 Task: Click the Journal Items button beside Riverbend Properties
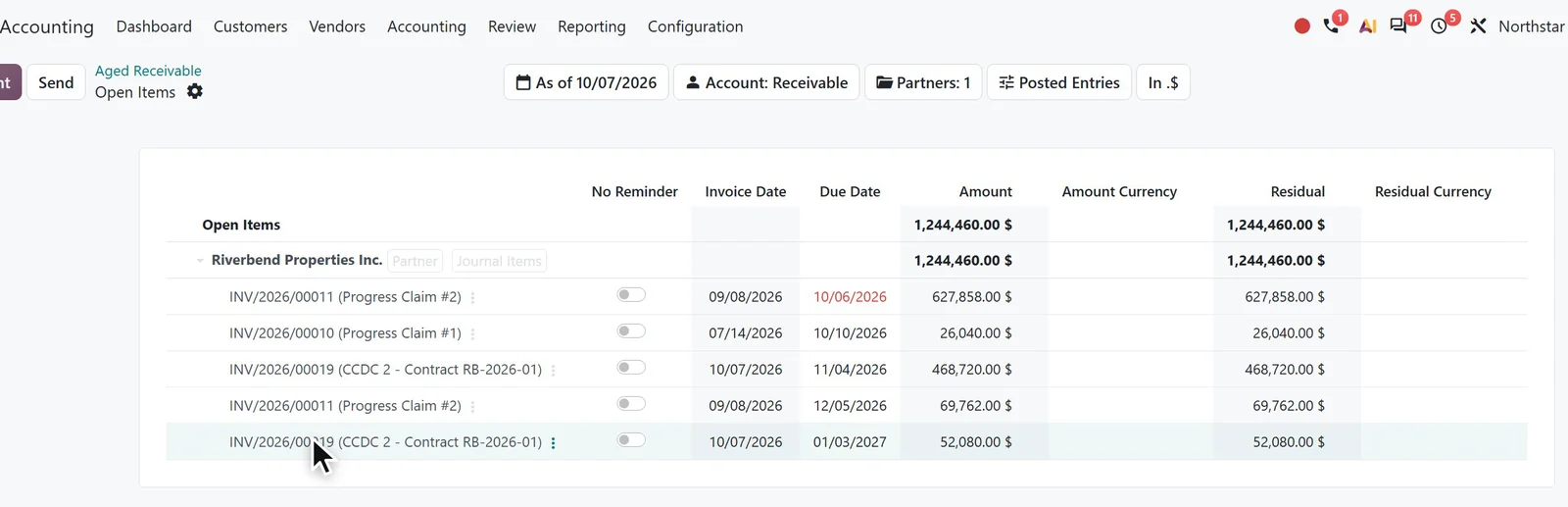point(499,261)
